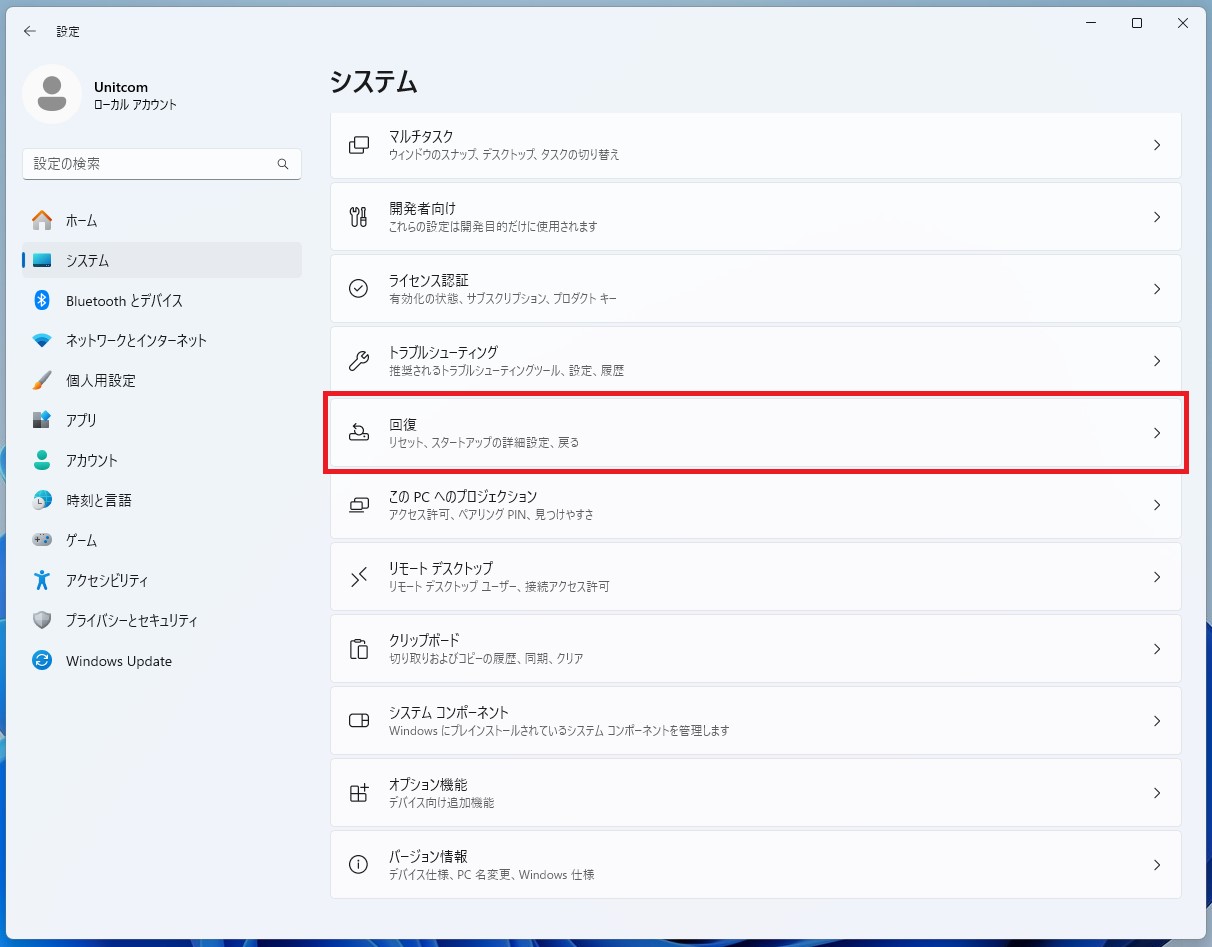Expand the マルチタスク row chevron
This screenshot has width=1212, height=947.
pos(1157,145)
